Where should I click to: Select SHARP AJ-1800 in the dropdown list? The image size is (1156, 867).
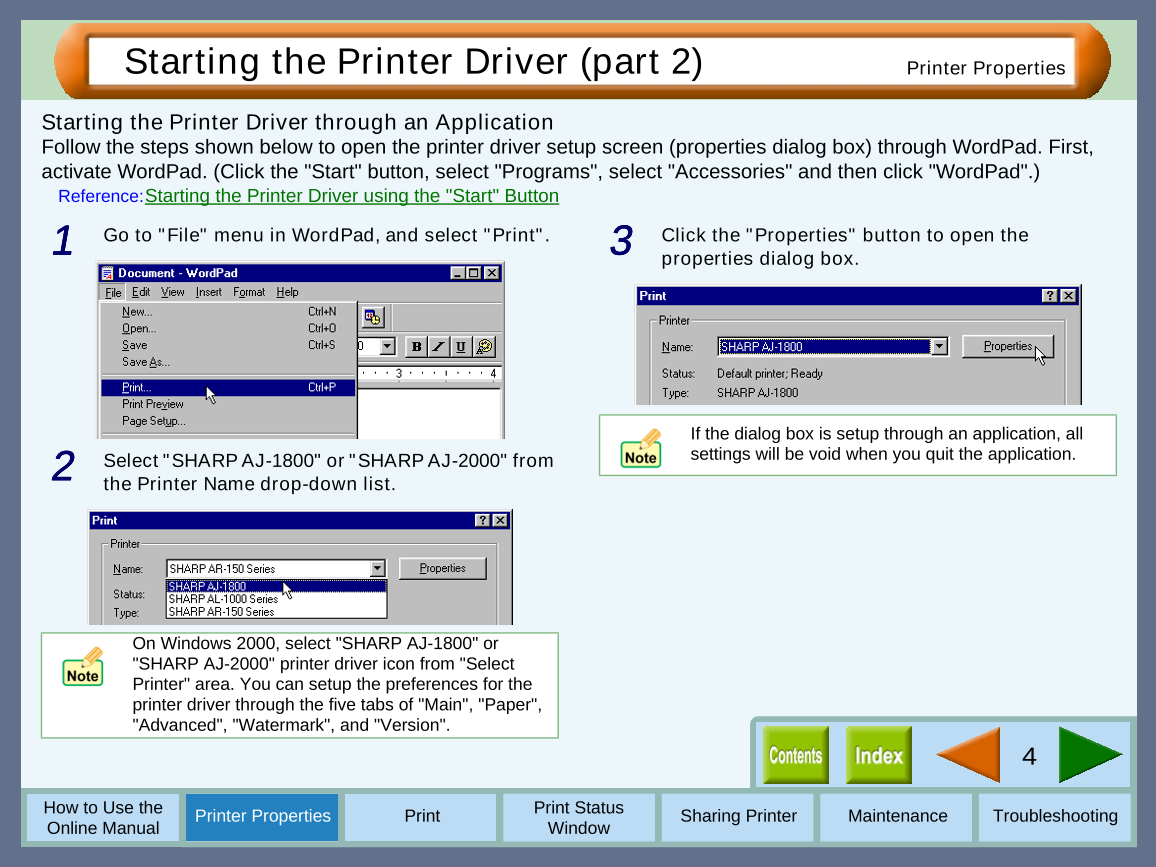point(276,587)
